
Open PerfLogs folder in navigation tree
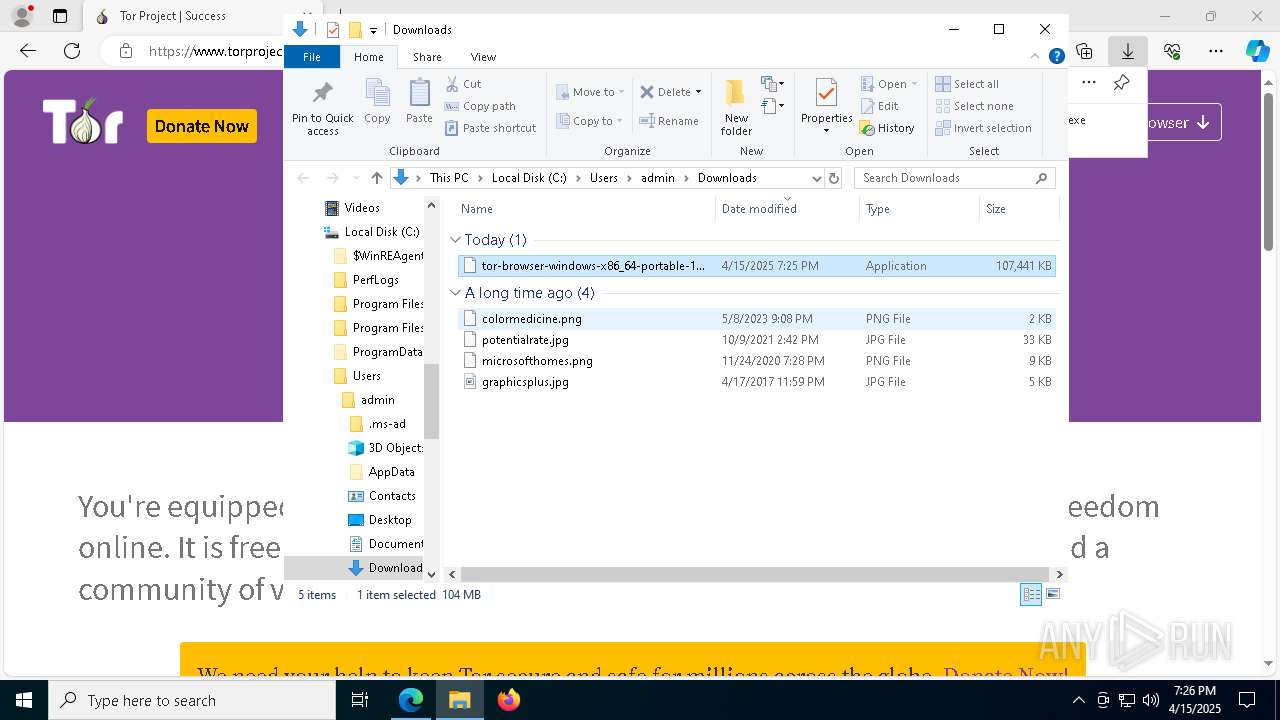pyautogui.click(x=375, y=280)
